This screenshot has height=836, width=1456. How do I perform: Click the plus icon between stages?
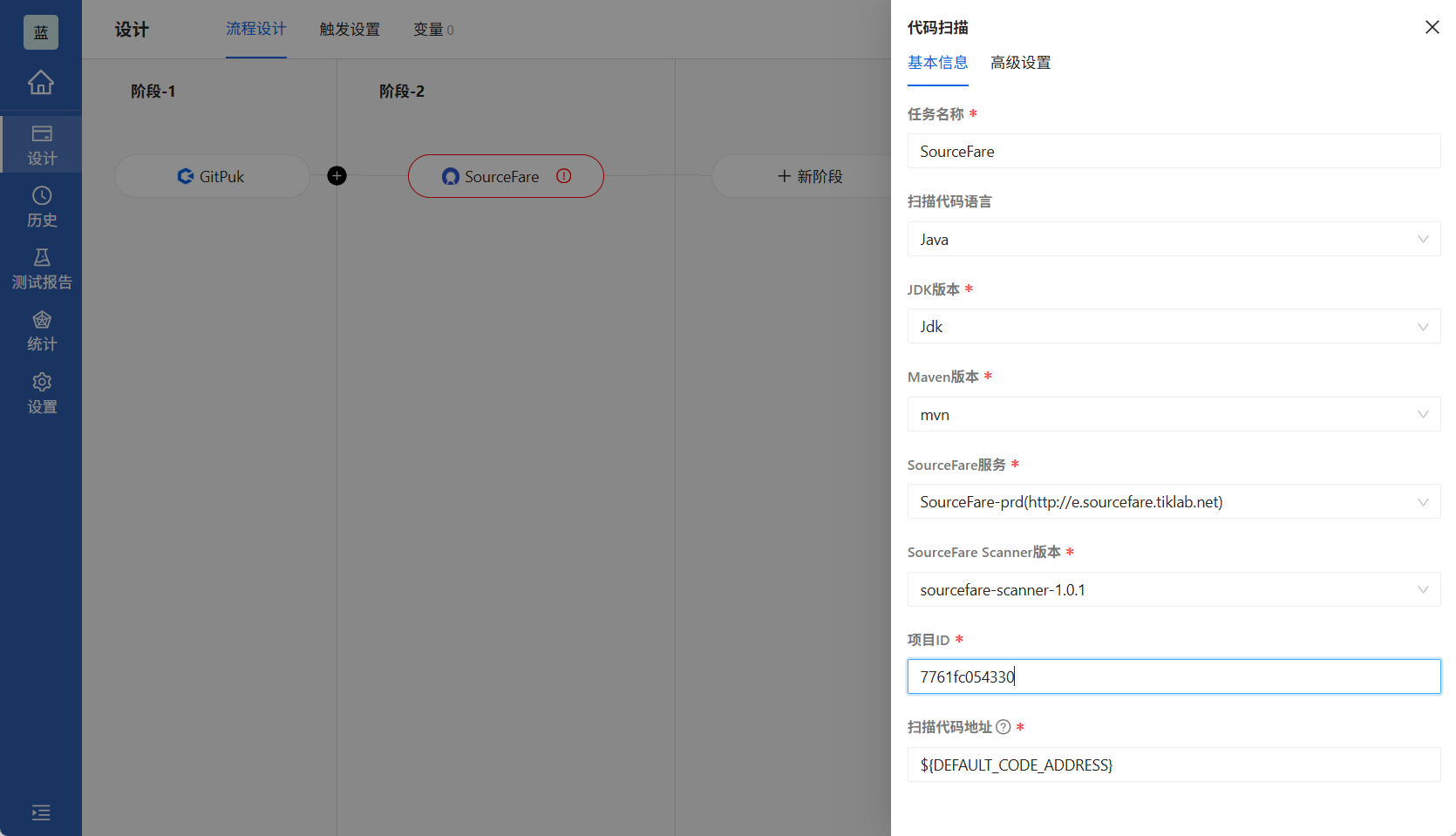point(337,176)
